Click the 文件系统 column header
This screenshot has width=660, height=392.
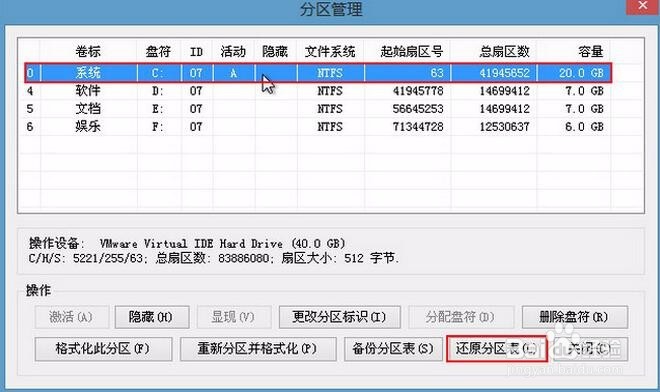tap(330, 52)
